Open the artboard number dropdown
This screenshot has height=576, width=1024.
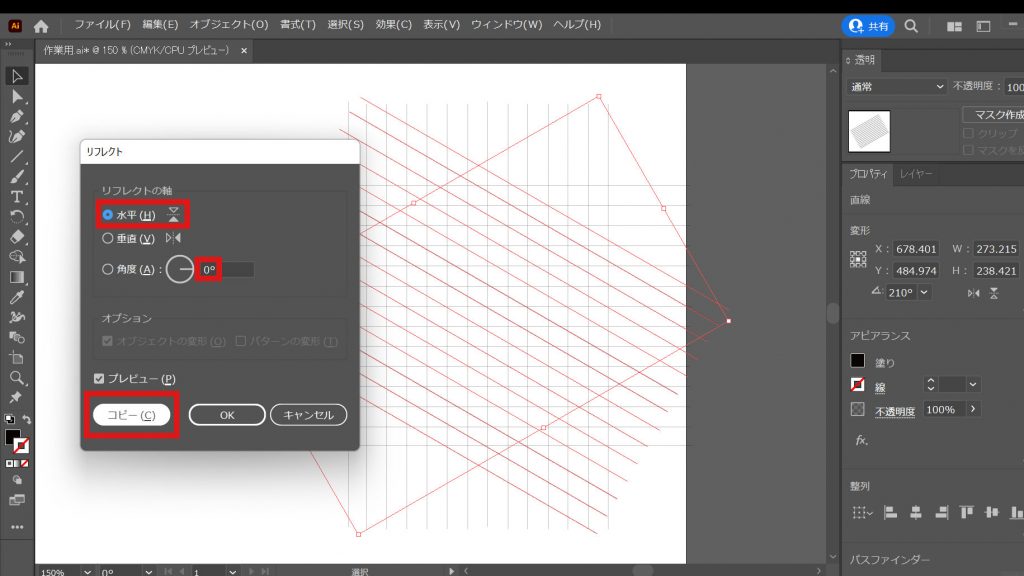pyautogui.click(x=232, y=572)
